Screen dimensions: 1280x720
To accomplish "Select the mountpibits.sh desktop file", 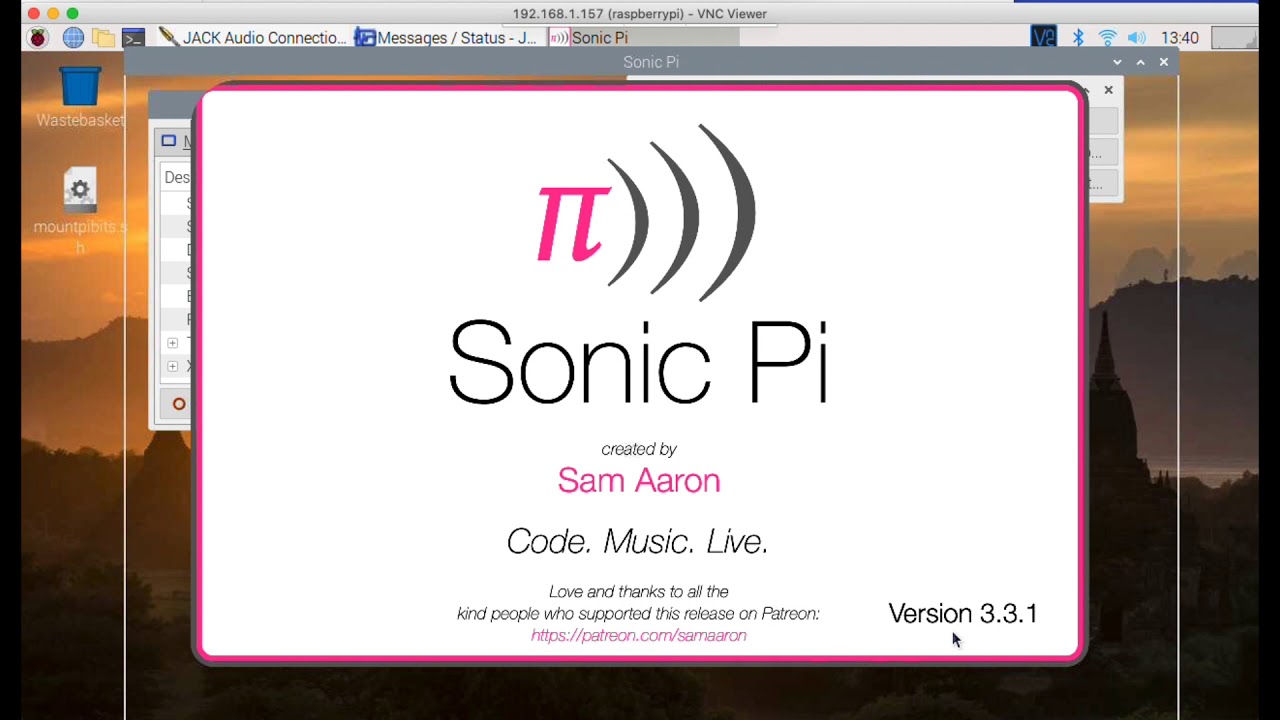I will click(80, 211).
